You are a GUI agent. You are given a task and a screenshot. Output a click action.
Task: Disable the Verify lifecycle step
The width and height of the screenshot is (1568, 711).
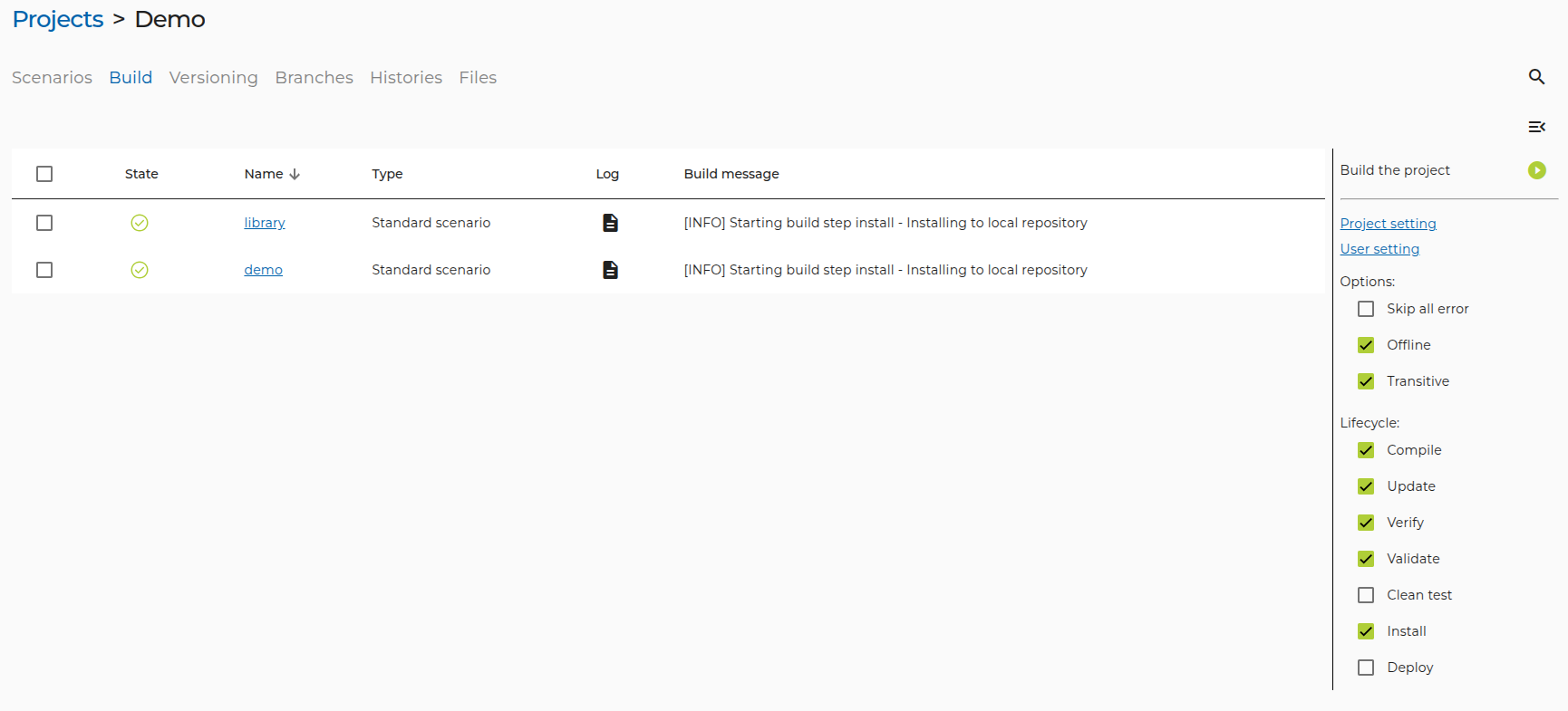[x=1366, y=523]
